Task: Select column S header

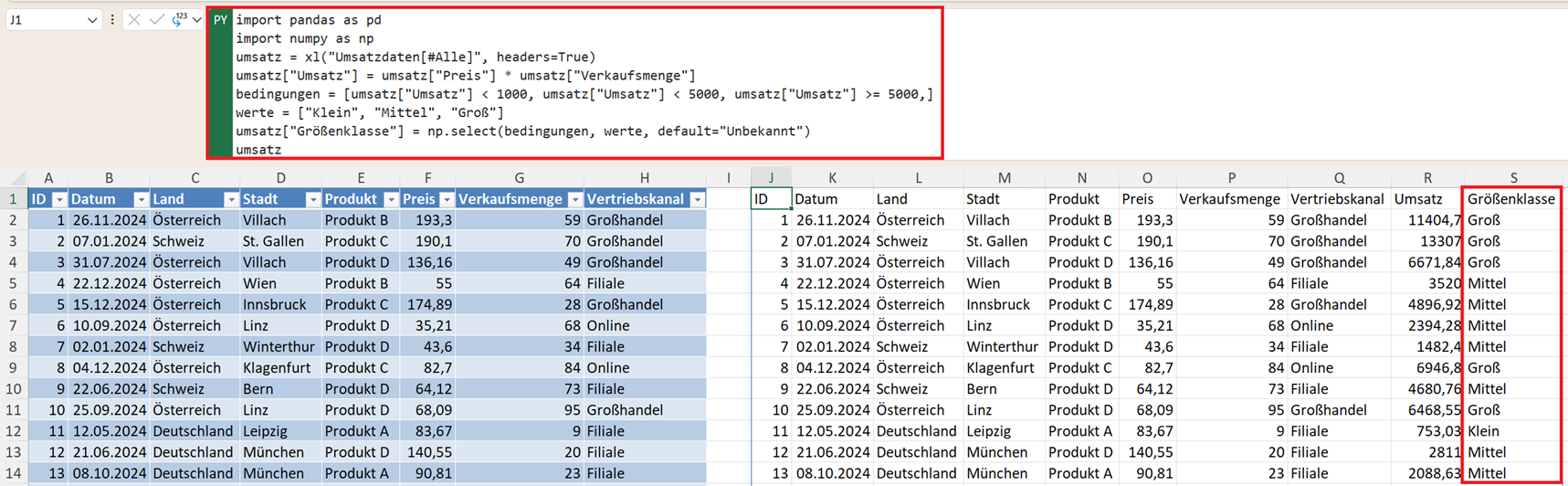Action: [1512, 177]
